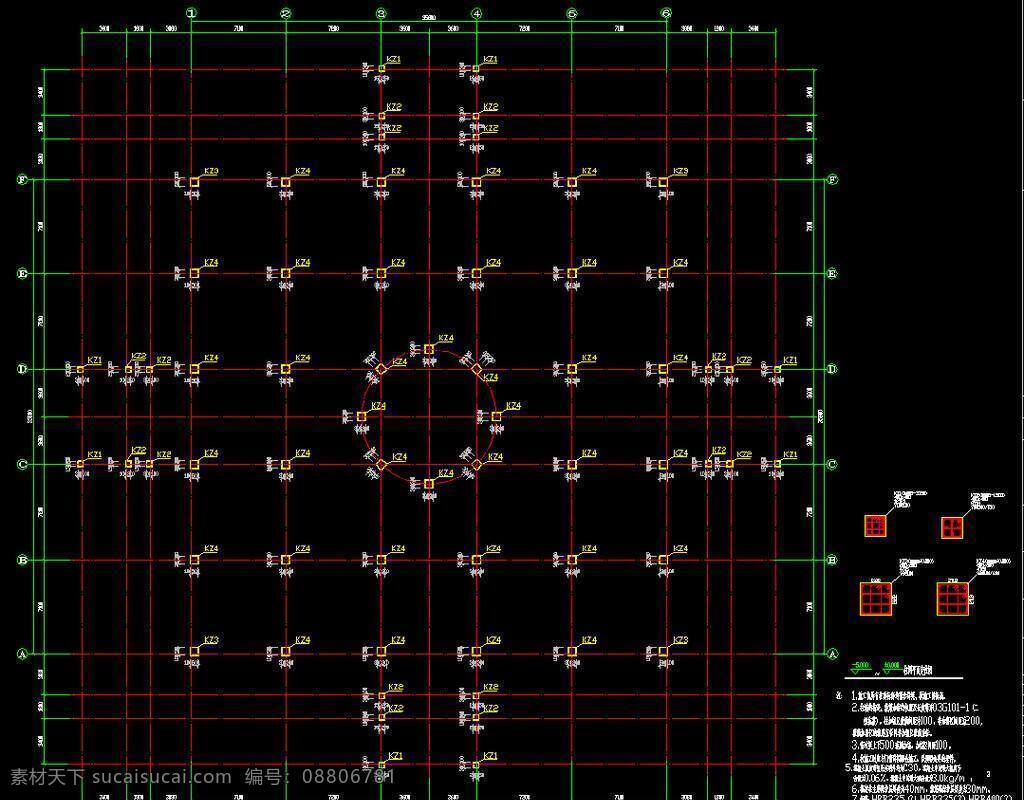The height and width of the screenshot is (800, 1024).
Task: Click KZ1 label on axis 3 at top
Action: point(394,59)
